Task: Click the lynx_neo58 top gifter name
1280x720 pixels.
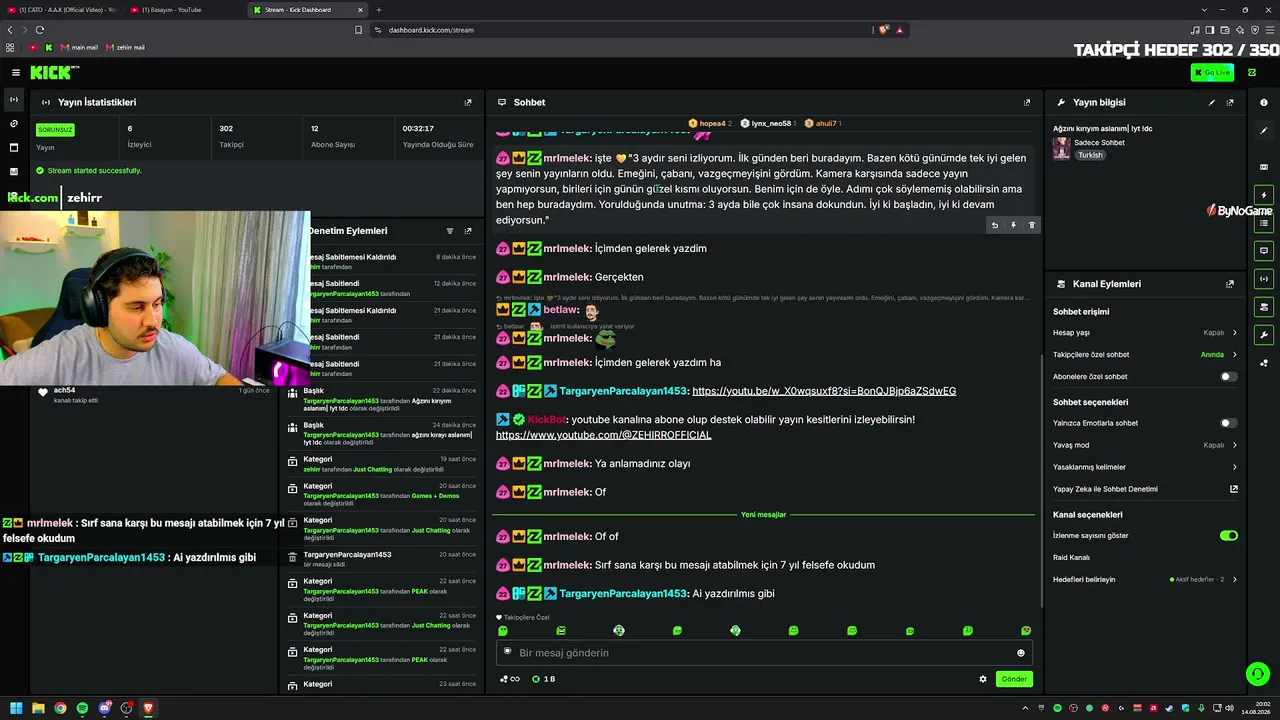Action: click(771, 123)
